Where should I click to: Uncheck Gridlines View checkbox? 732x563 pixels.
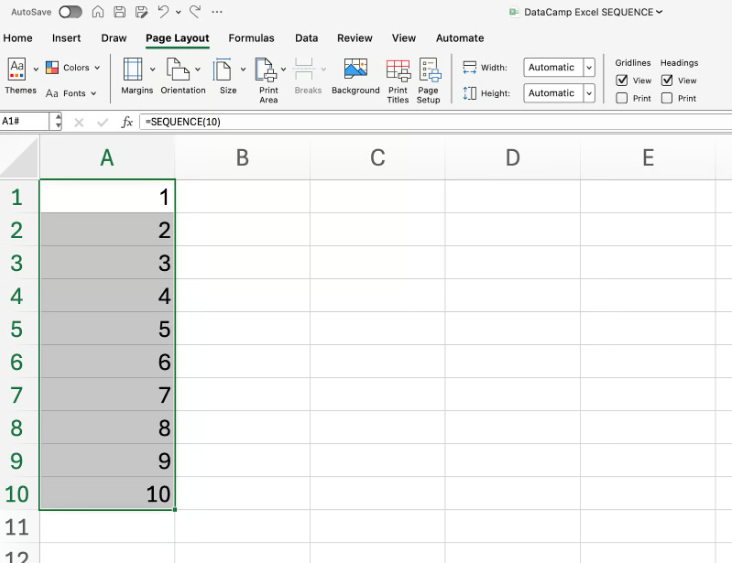622,80
